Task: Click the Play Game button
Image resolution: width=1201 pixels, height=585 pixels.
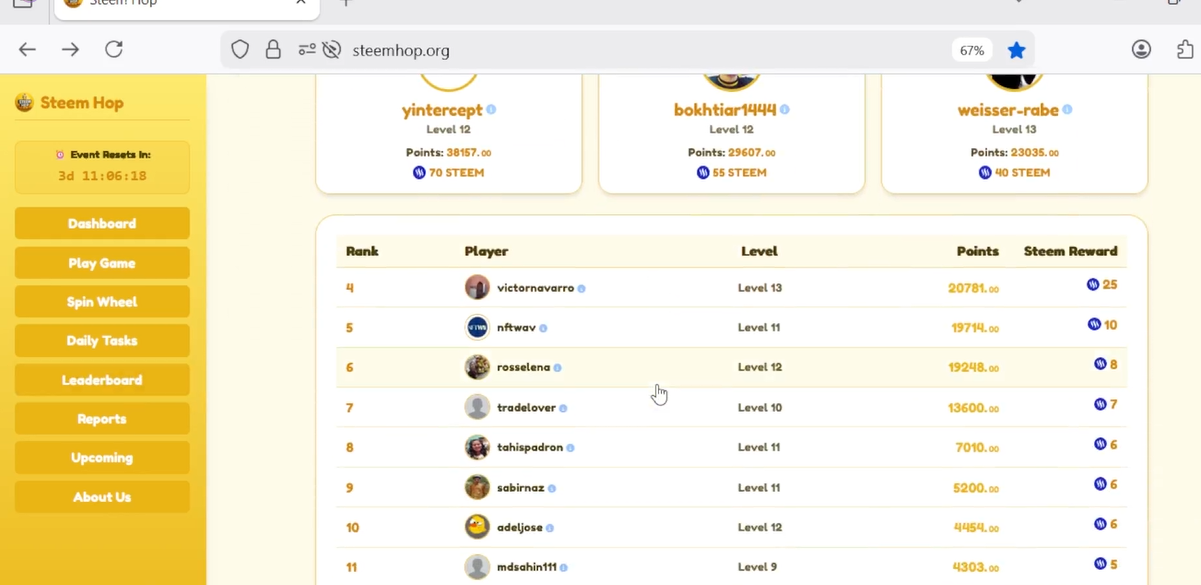Action: 102,263
